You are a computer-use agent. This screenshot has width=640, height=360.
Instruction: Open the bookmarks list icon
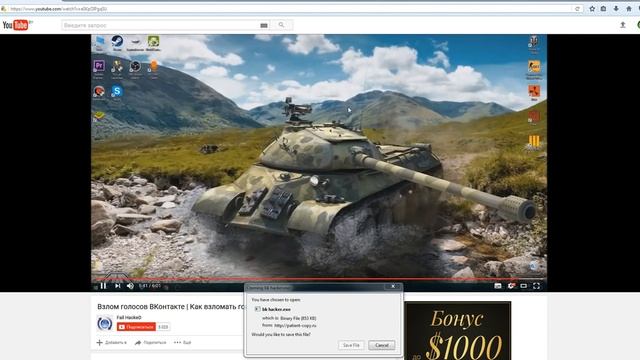(603, 9)
